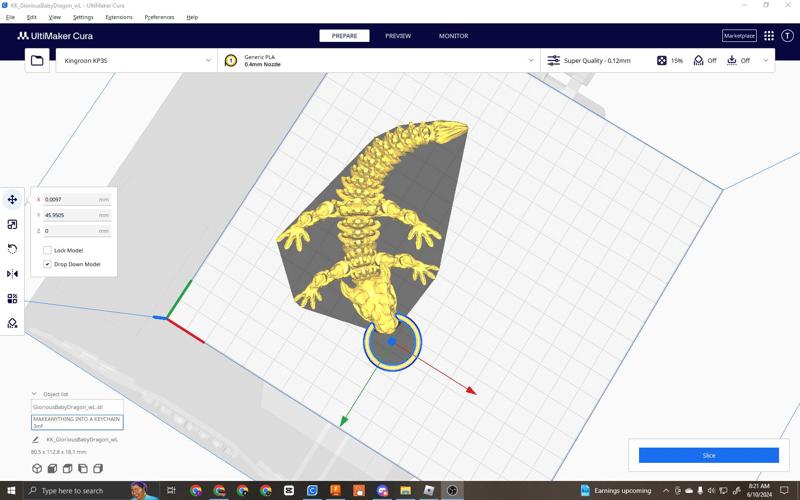Click the support Off icon
This screenshot has height=500, width=800.
[x=698, y=61]
